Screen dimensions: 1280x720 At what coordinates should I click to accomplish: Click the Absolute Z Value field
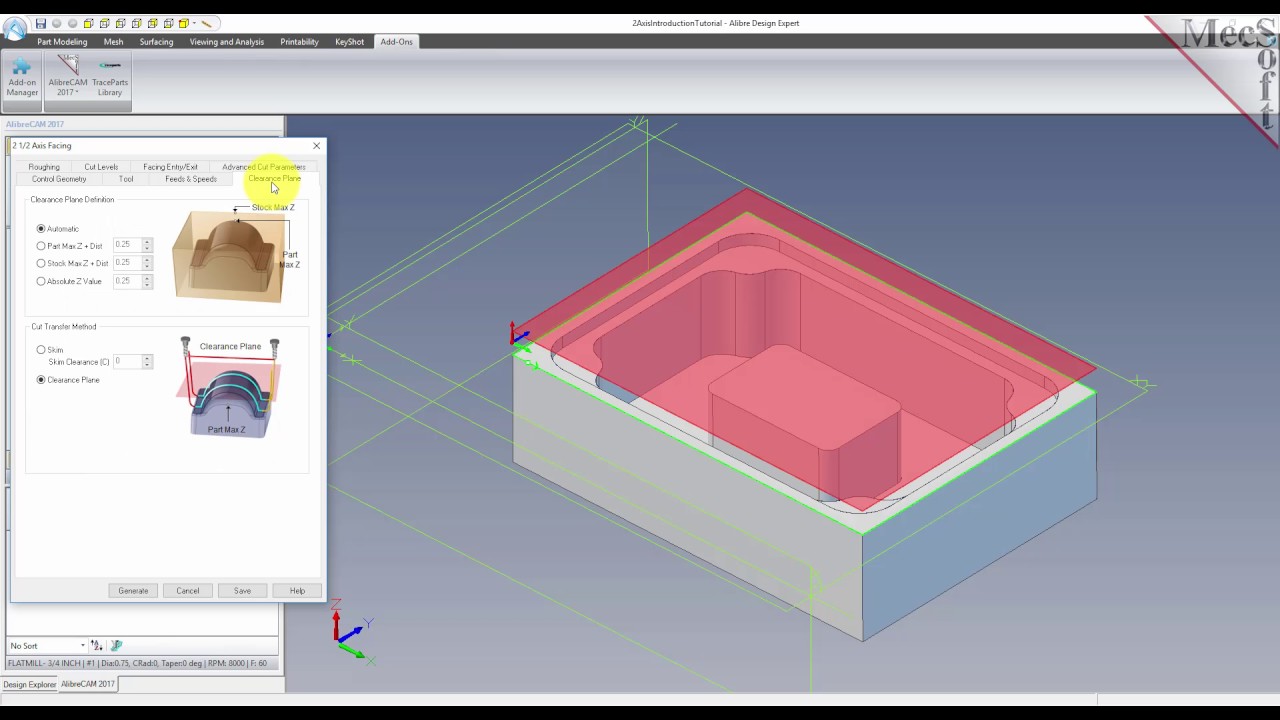click(127, 281)
